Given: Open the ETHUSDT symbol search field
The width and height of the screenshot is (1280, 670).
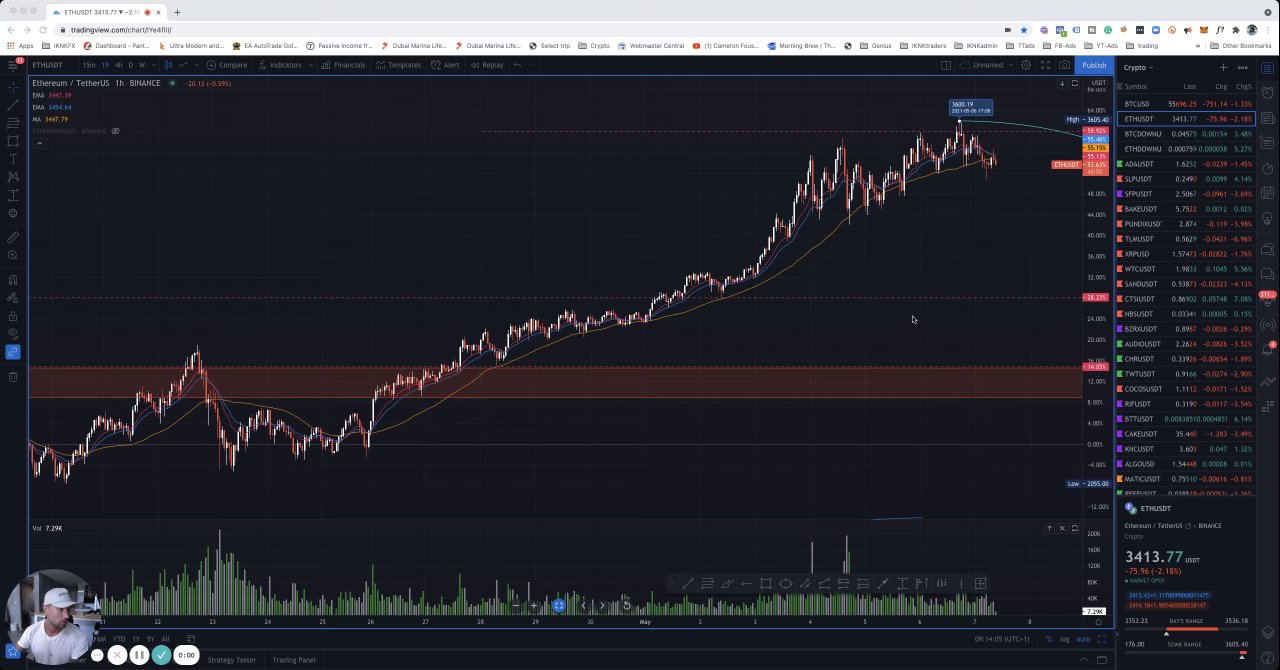Looking at the screenshot, I should 47,65.
